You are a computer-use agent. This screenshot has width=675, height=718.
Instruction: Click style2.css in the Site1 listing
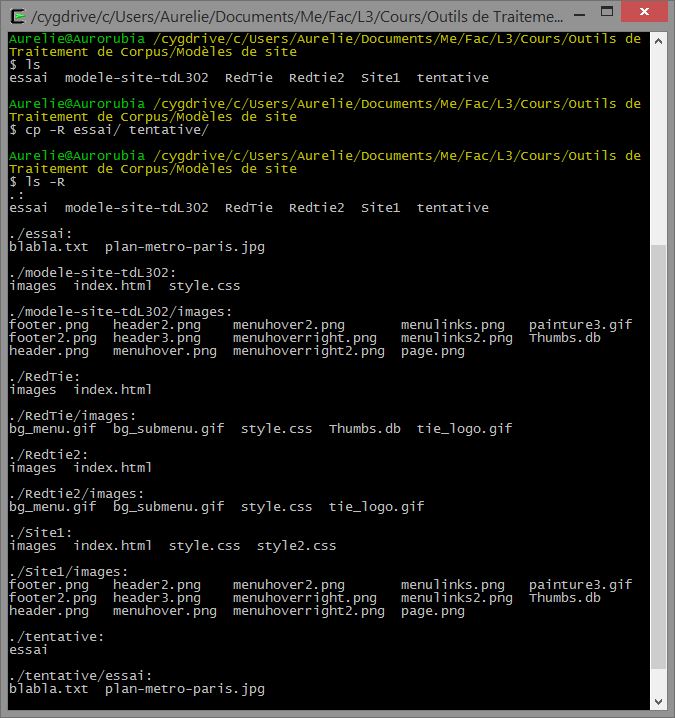click(296, 546)
